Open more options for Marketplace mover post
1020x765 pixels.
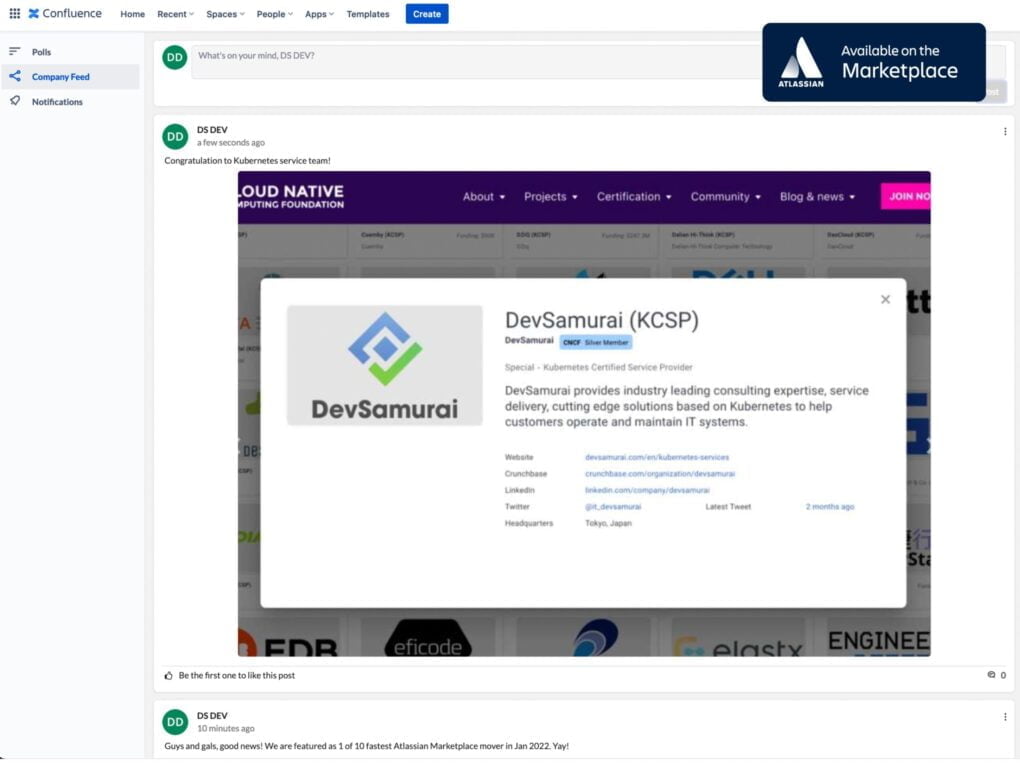pos(1005,717)
